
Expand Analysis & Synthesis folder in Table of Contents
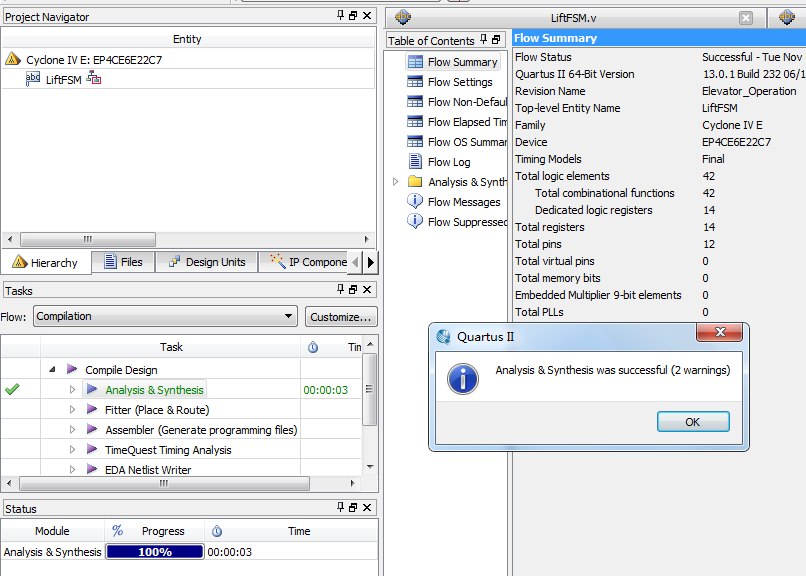click(395, 181)
